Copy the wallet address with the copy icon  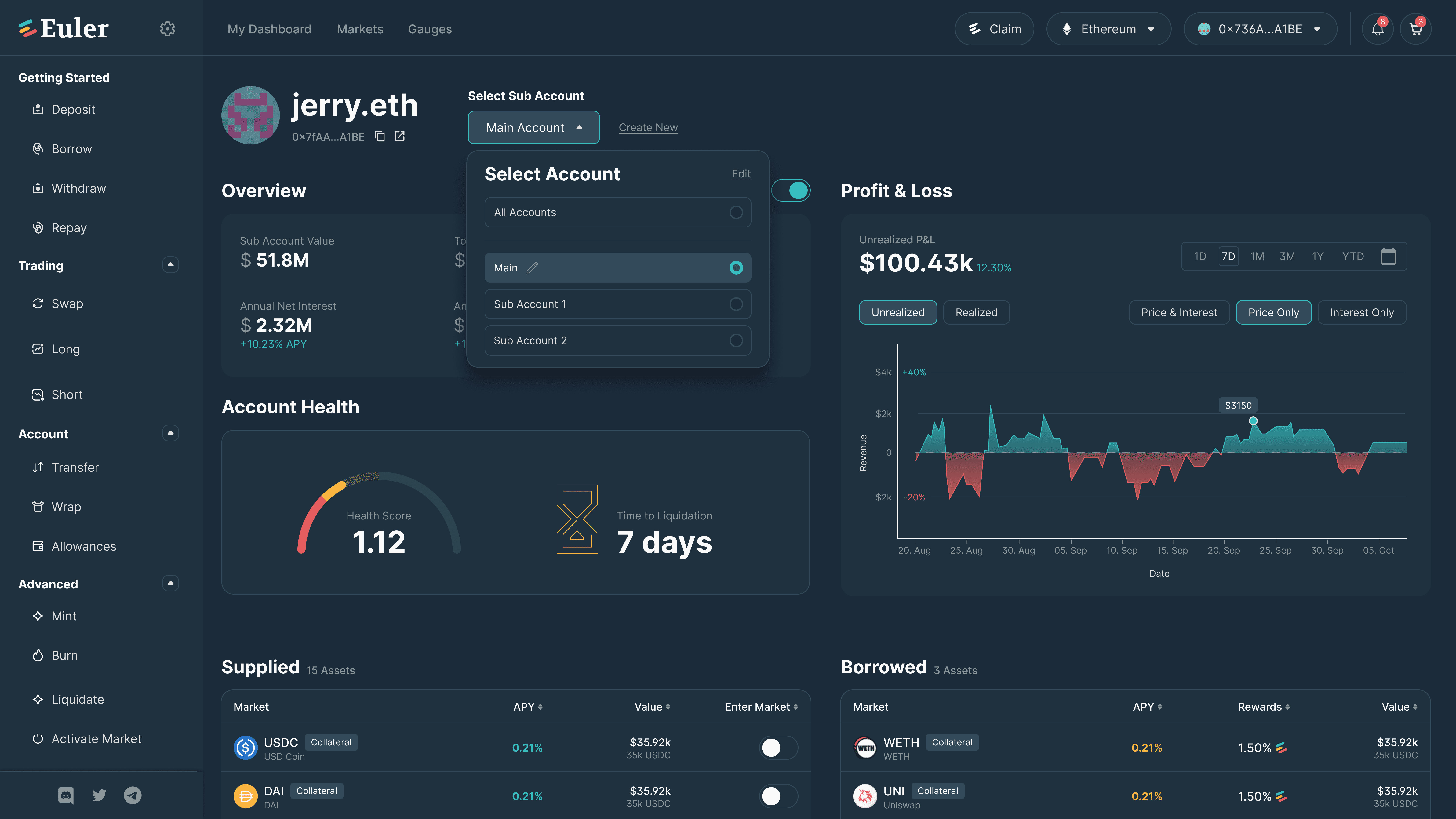[x=380, y=136]
